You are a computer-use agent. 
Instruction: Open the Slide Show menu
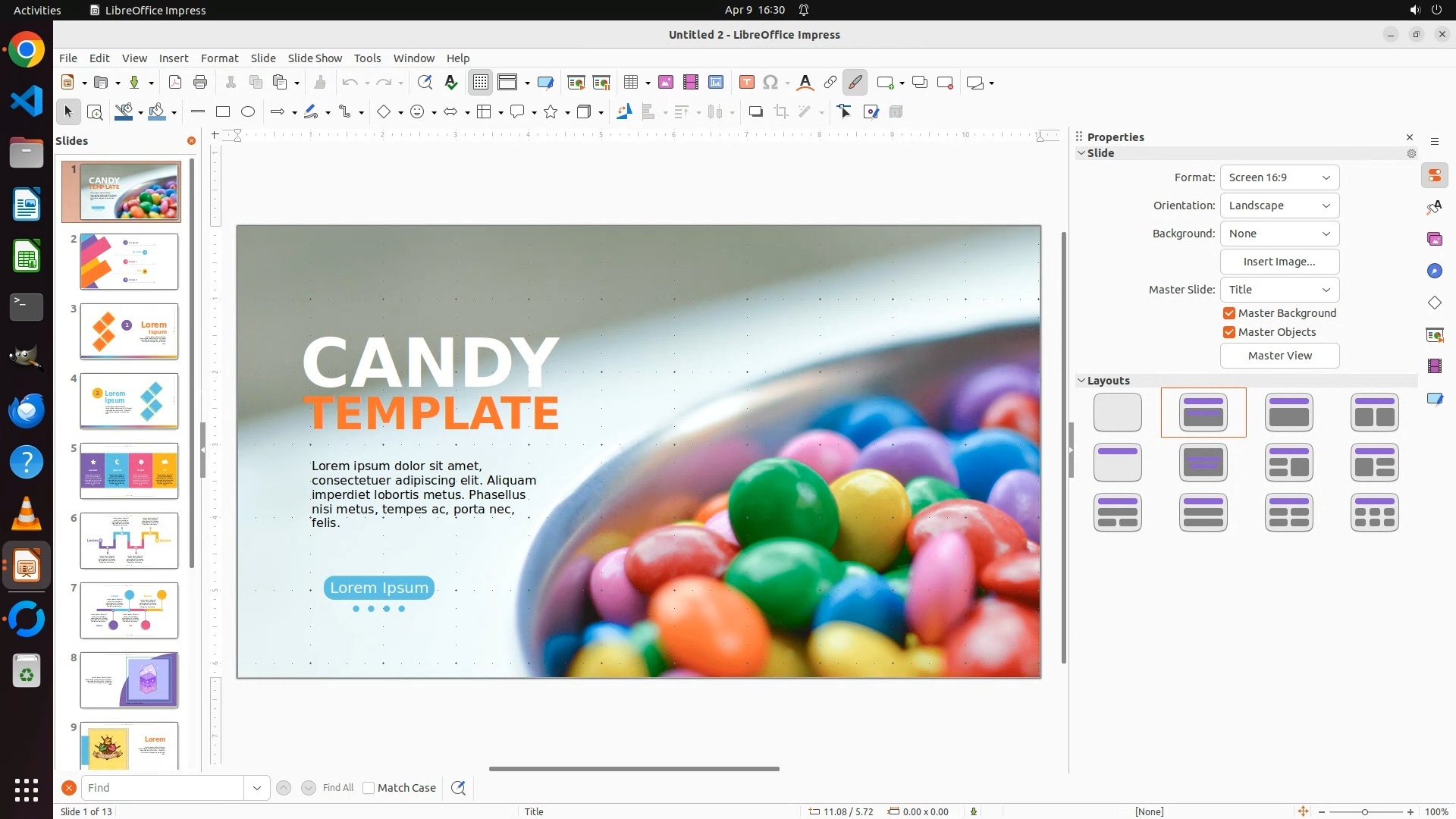315,58
